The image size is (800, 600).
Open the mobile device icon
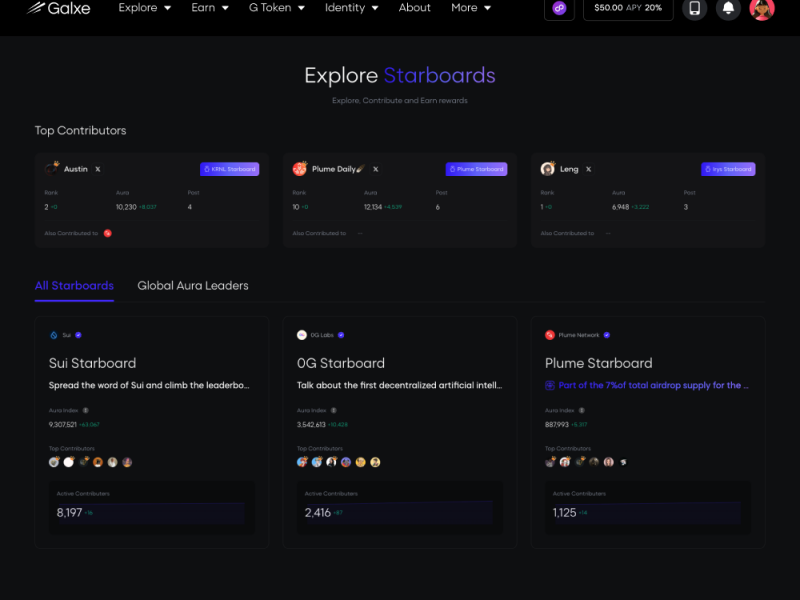(x=694, y=8)
